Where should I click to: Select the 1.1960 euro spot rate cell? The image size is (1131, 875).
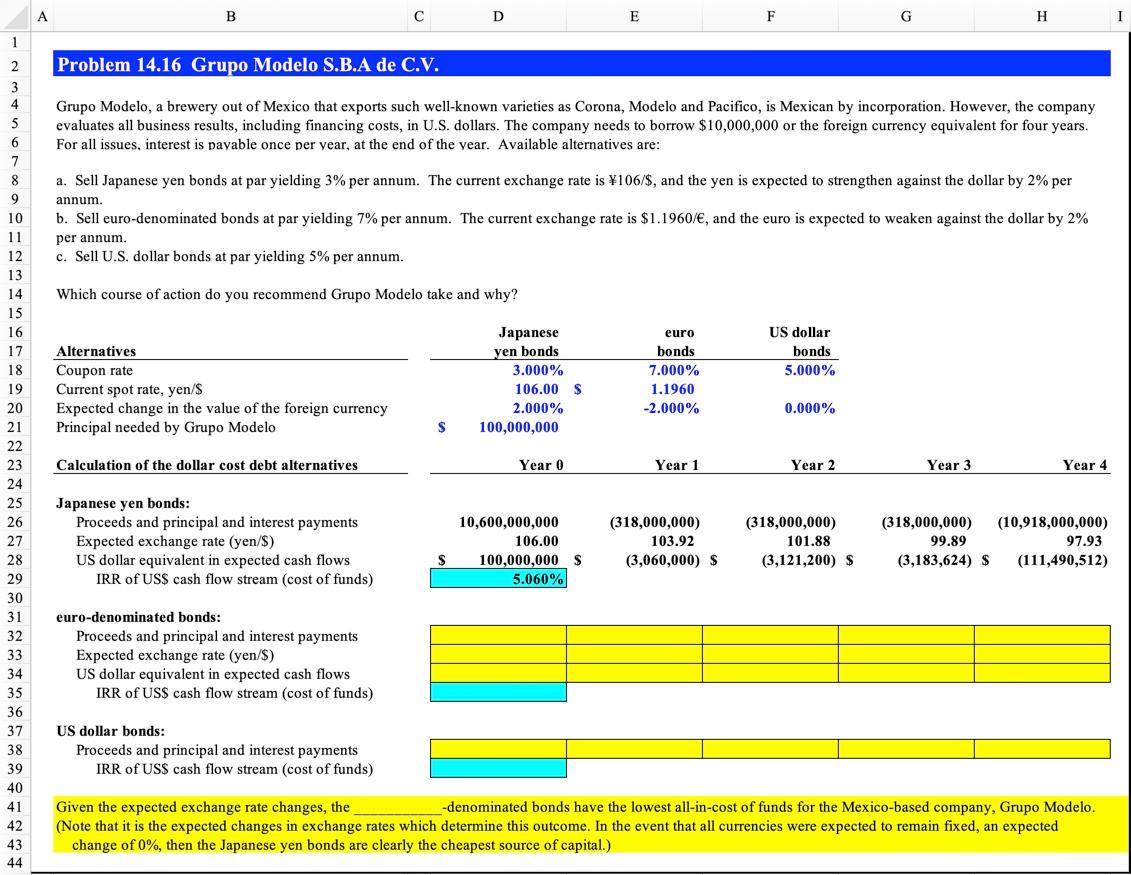point(634,389)
